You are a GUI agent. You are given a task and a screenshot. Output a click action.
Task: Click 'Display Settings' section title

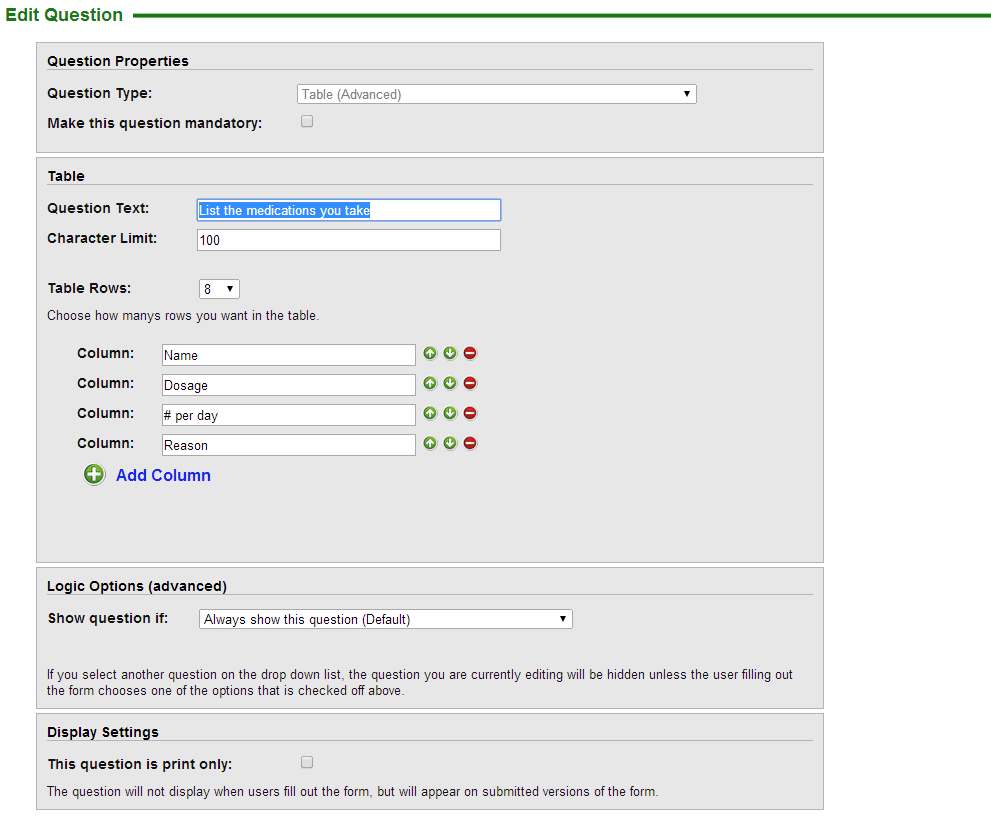(x=103, y=732)
